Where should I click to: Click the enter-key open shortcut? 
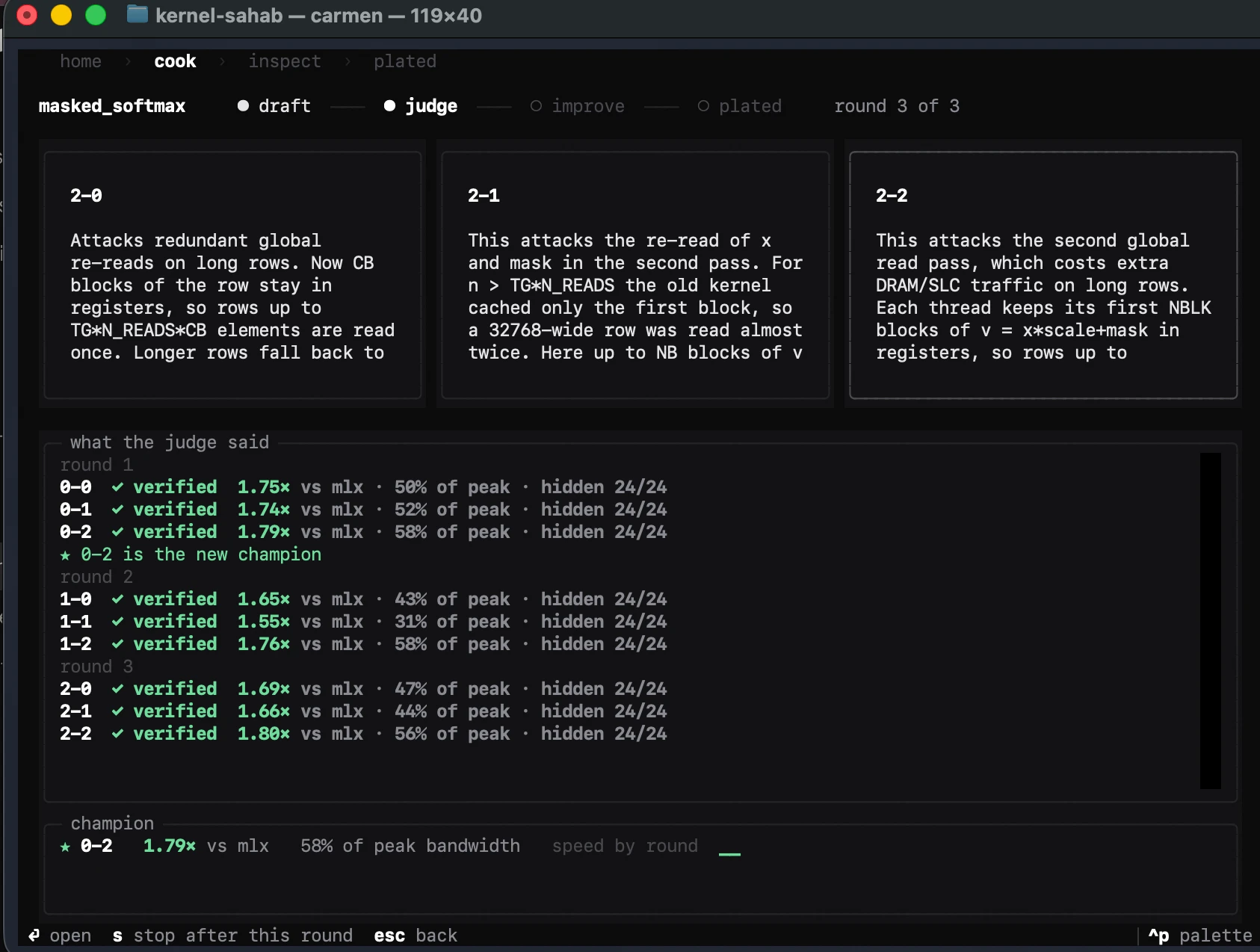pyautogui.click(x=60, y=936)
